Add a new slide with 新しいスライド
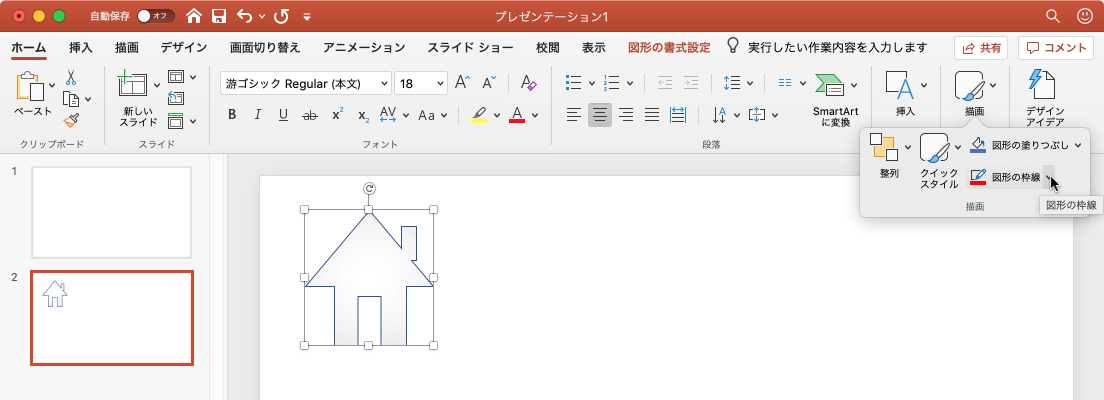Image resolution: width=1104 pixels, height=400 pixels. click(133, 85)
